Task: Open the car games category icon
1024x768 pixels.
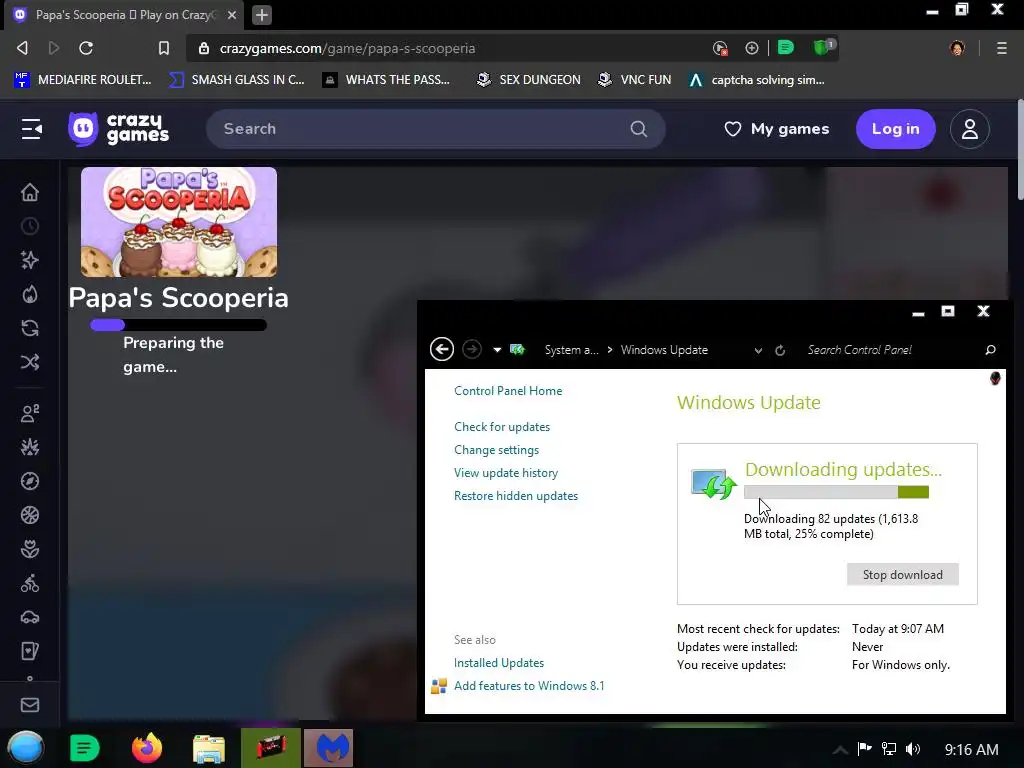Action: coord(29,616)
